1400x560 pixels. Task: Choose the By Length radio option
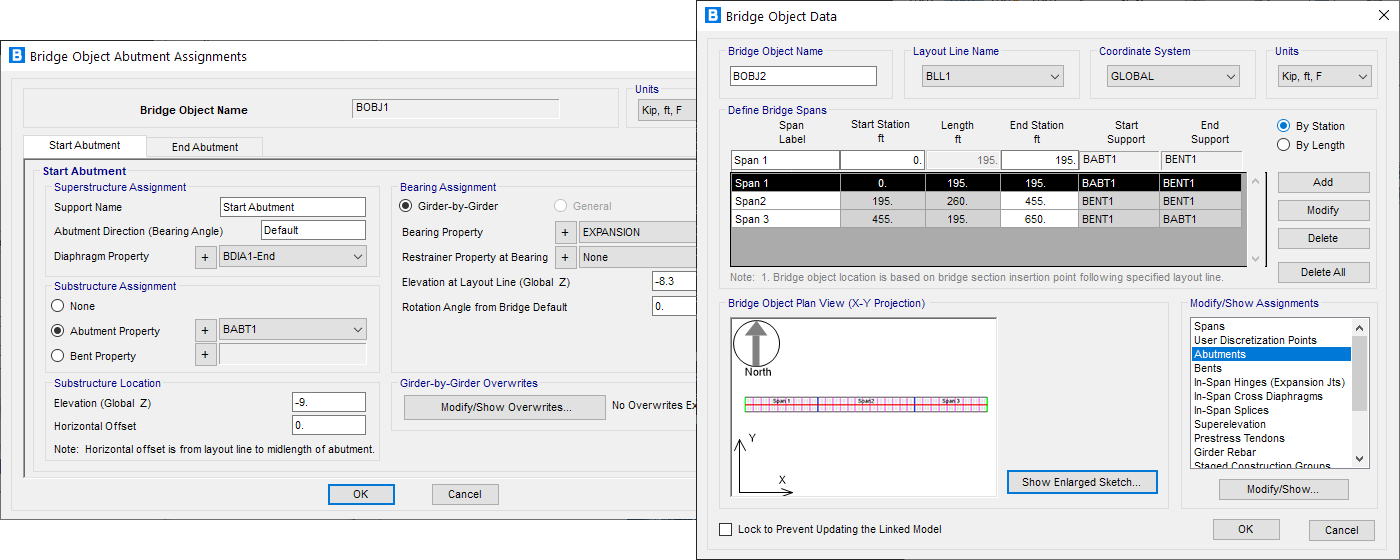(1284, 145)
